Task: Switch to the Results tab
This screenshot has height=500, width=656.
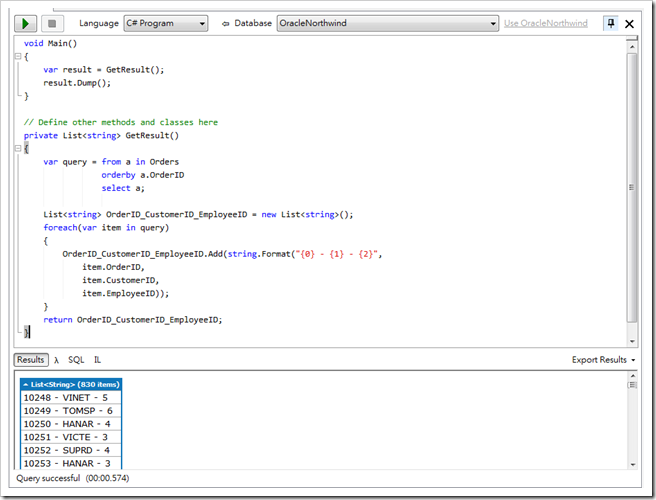Action: point(31,360)
